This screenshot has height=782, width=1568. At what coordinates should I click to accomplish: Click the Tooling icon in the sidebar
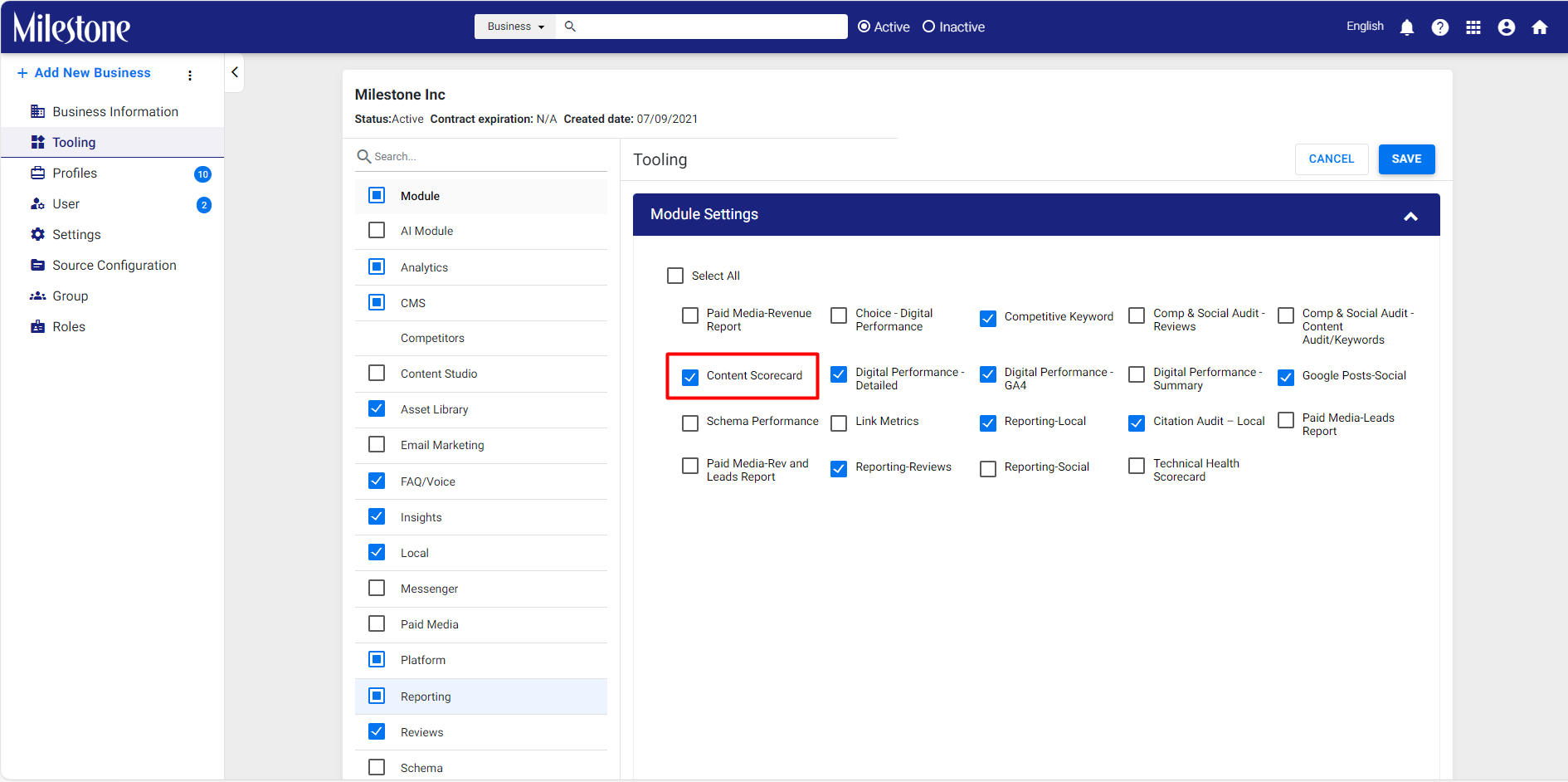point(37,142)
